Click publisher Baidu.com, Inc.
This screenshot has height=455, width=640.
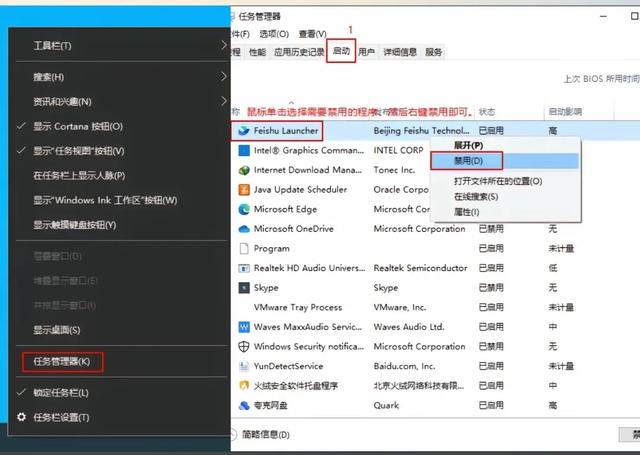click(404, 366)
